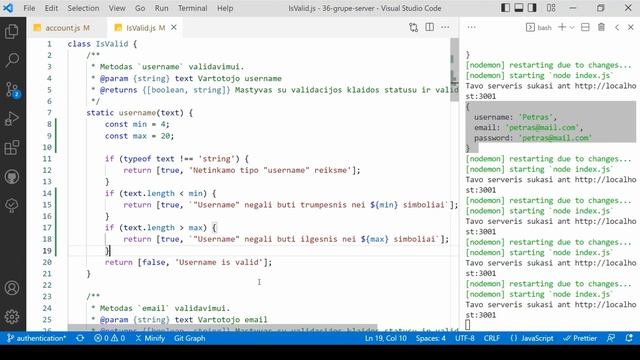Open the Selection menu
The width and height of the screenshot is (640, 360).
(83, 8)
